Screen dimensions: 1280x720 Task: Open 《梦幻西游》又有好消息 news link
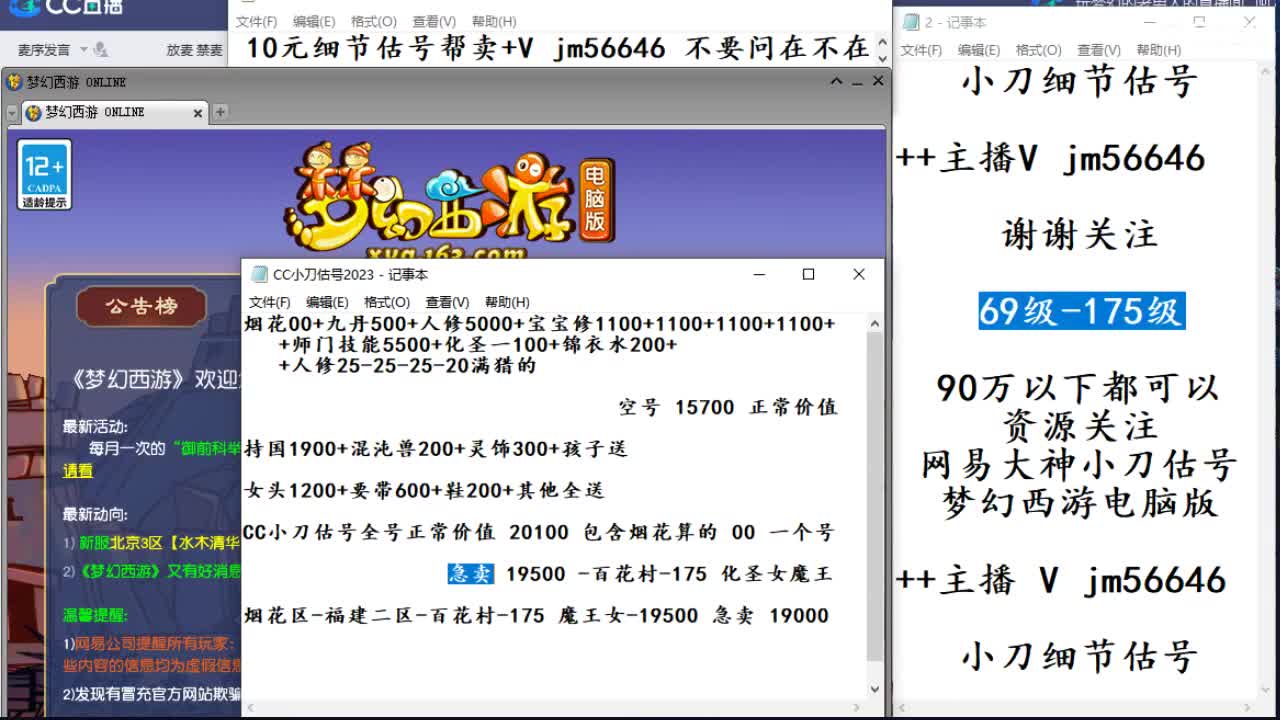pyautogui.click(x=160, y=571)
